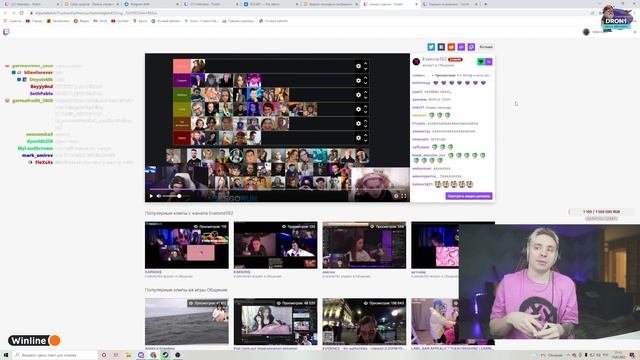Open the YouTube bookmark in the bookmarks bar

(120, 21)
